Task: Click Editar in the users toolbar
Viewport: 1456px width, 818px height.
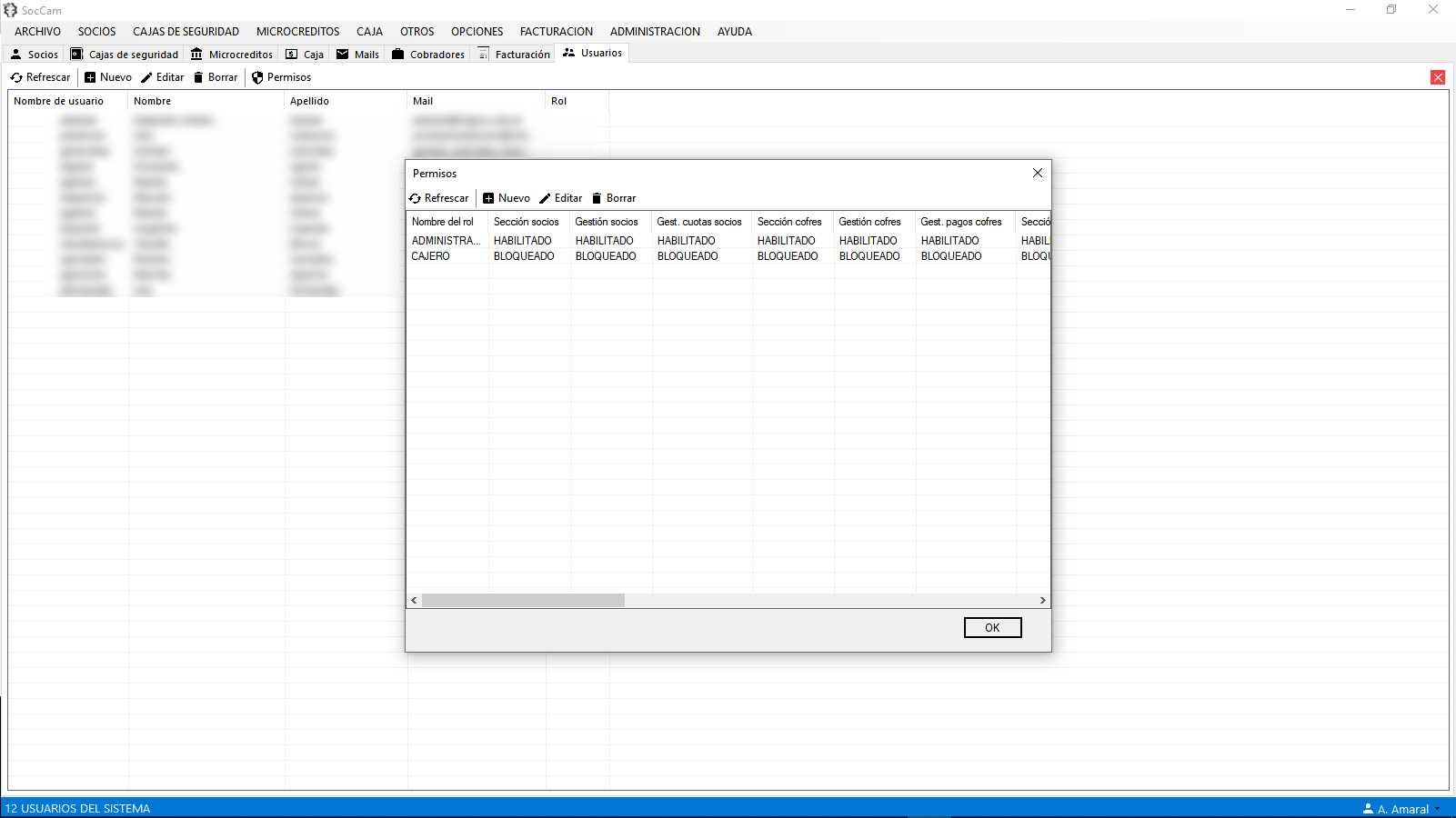Action: pyautogui.click(x=163, y=77)
